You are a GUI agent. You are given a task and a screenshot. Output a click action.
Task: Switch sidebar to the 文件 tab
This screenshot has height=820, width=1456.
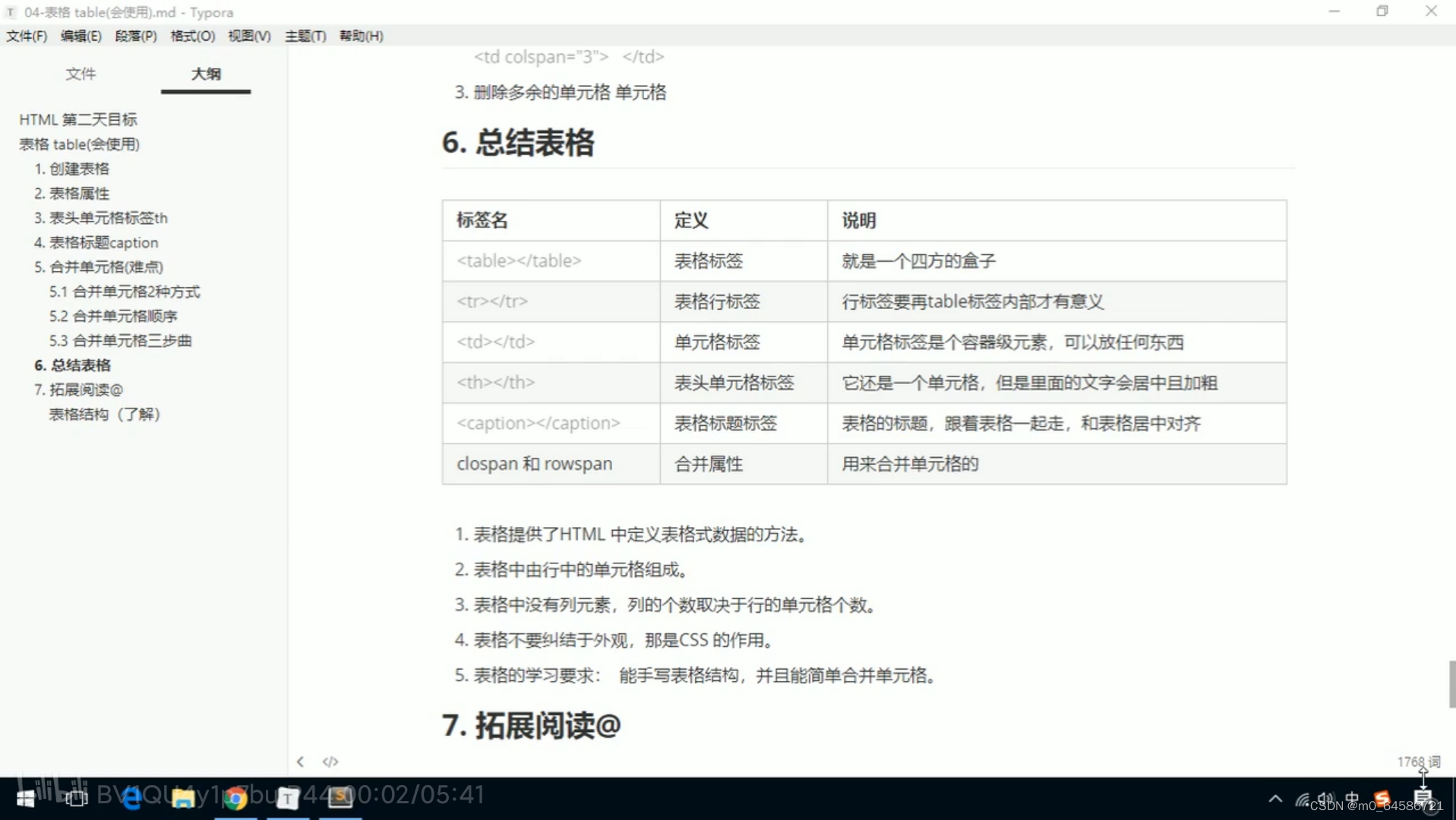coord(81,74)
